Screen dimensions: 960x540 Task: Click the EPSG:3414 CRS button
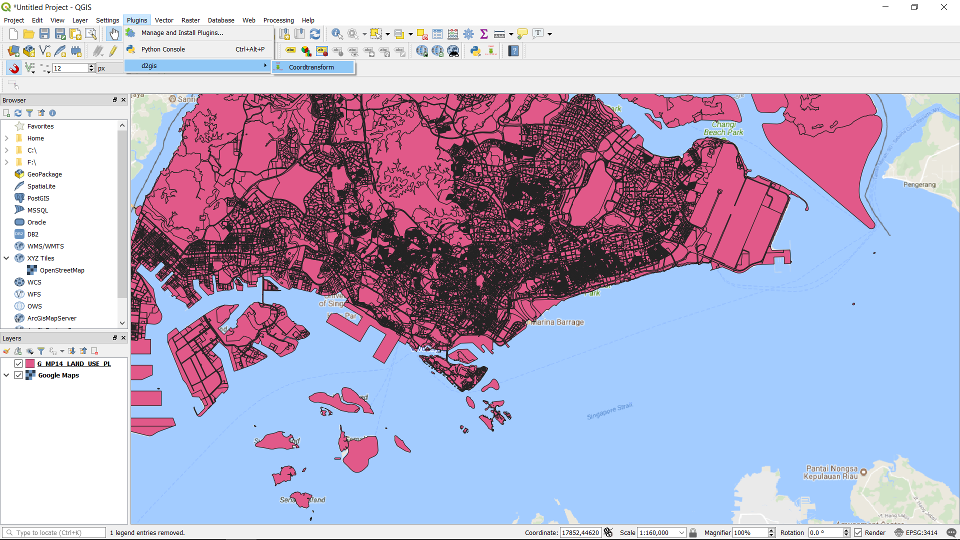coord(917,533)
